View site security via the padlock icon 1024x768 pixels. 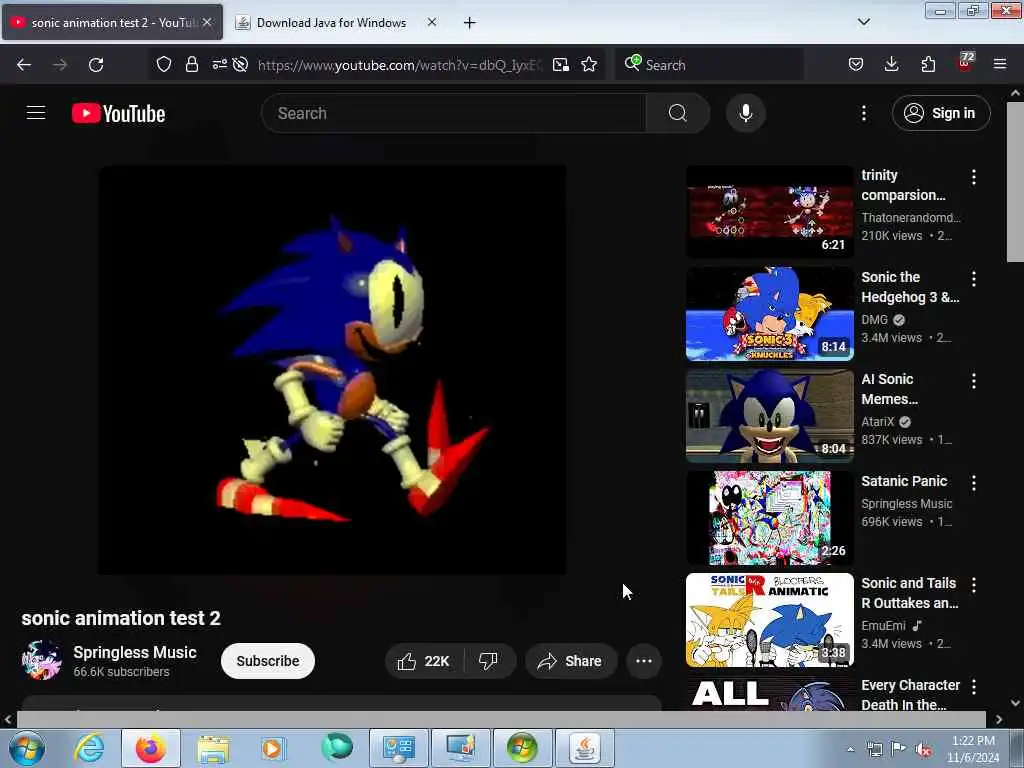click(x=191, y=65)
